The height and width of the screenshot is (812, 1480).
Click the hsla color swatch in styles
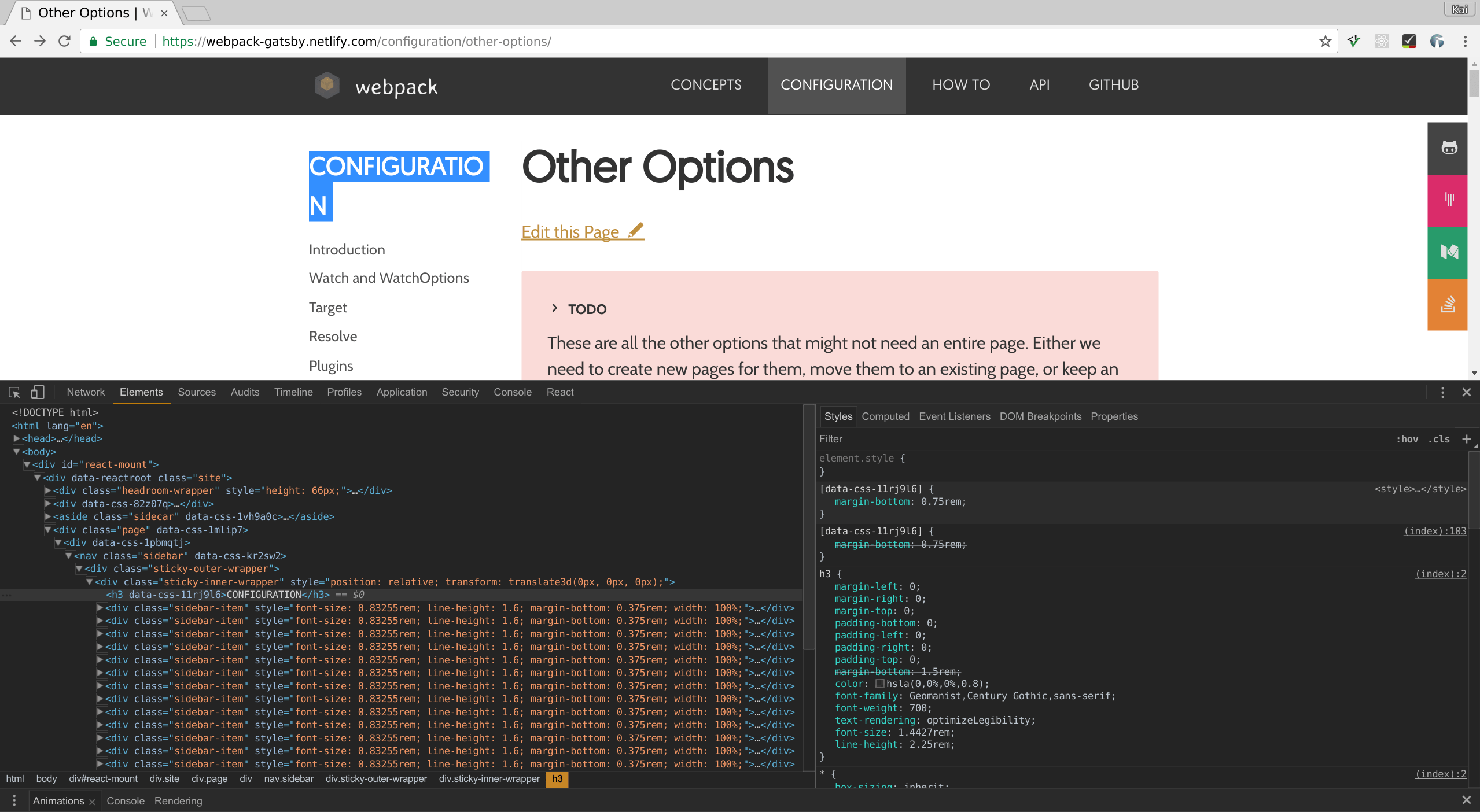880,684
